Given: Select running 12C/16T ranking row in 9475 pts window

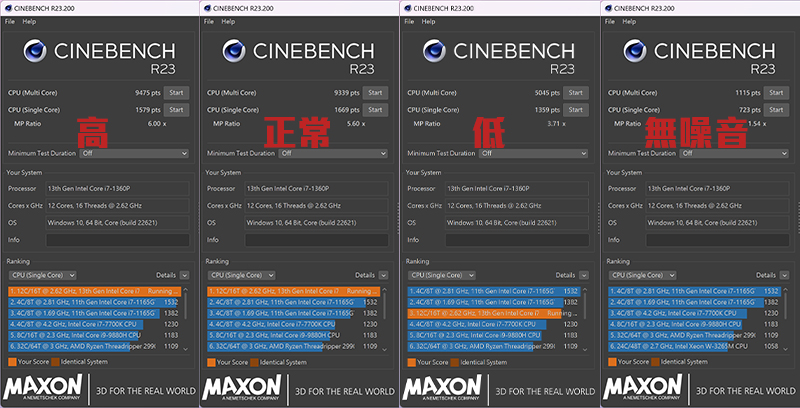Looking at the screenshot, I should point(94,291).
